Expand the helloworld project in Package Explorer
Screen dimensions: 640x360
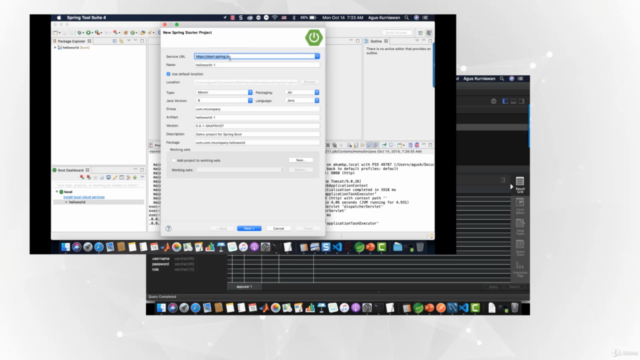tap(55, 48)
